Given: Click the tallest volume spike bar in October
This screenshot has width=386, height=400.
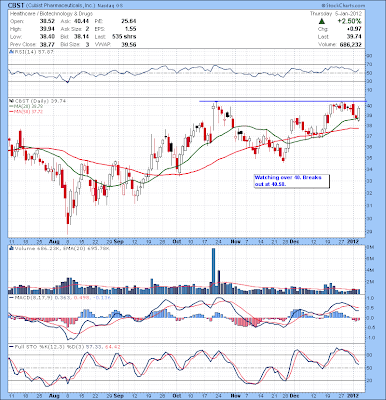Looking at the screenshot, I should tap(213, 271).
